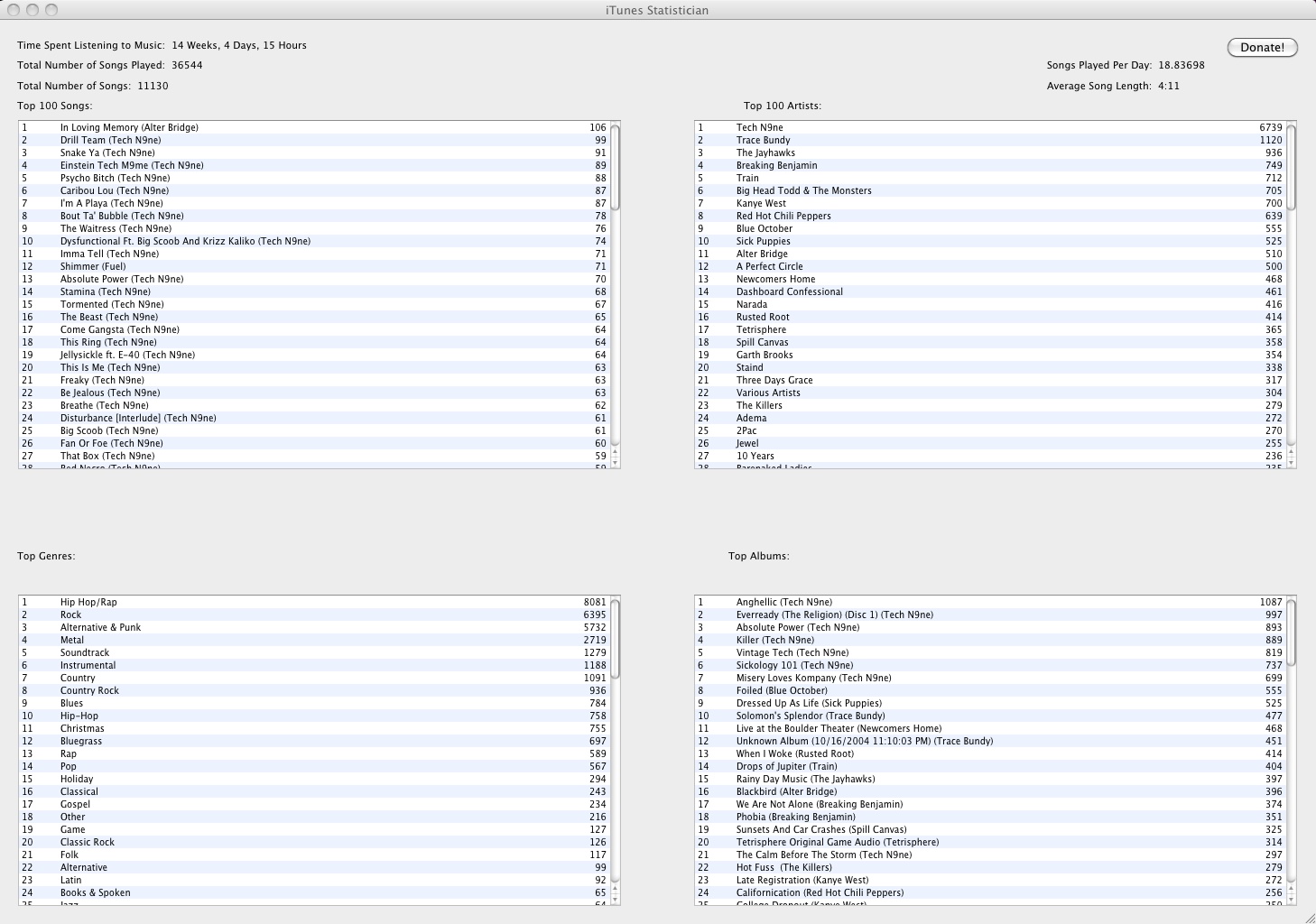Select song 'Psycho Bitch (Tech N9ne)'
The image size is (1316, 924).
[314, 178]
